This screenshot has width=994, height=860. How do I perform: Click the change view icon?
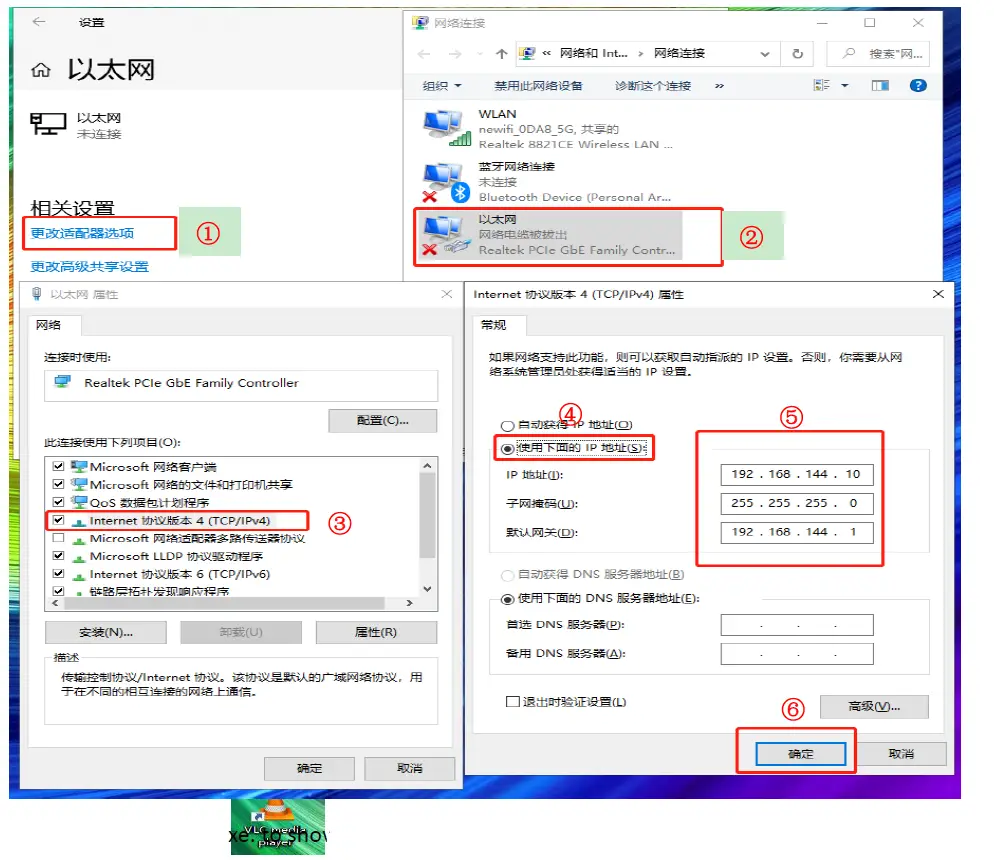click(822, 85)
